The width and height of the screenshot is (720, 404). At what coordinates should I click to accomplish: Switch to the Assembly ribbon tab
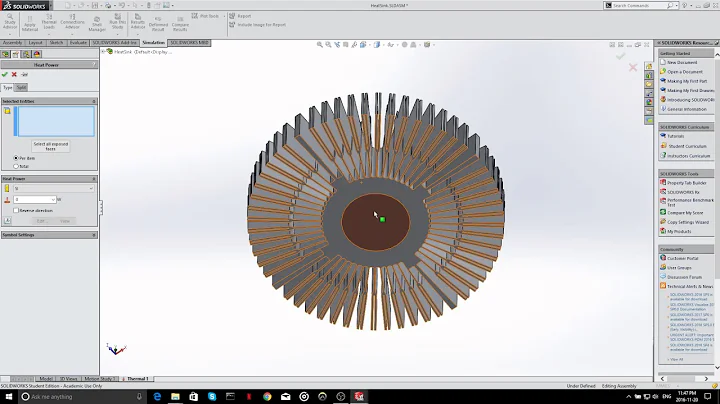pyautogui.click(x=12, y=43)
